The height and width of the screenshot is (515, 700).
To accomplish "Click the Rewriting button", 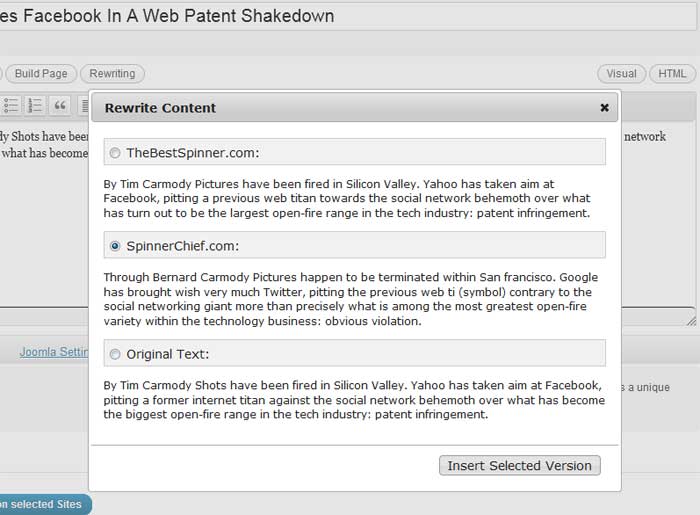I will [x=112, y=74].
